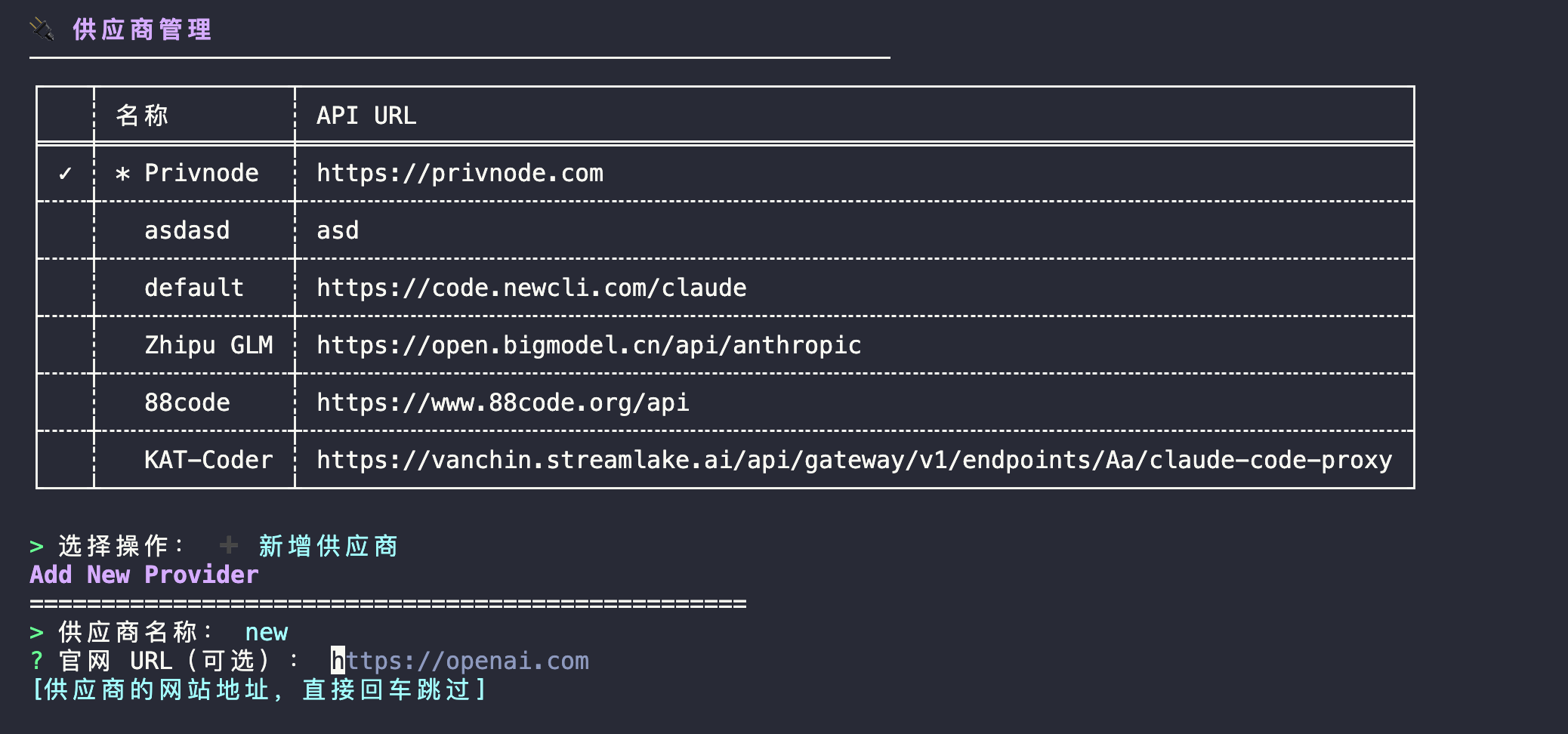Open the https://privnode.com URL
Screen dimensions: 1568x734
460,173
